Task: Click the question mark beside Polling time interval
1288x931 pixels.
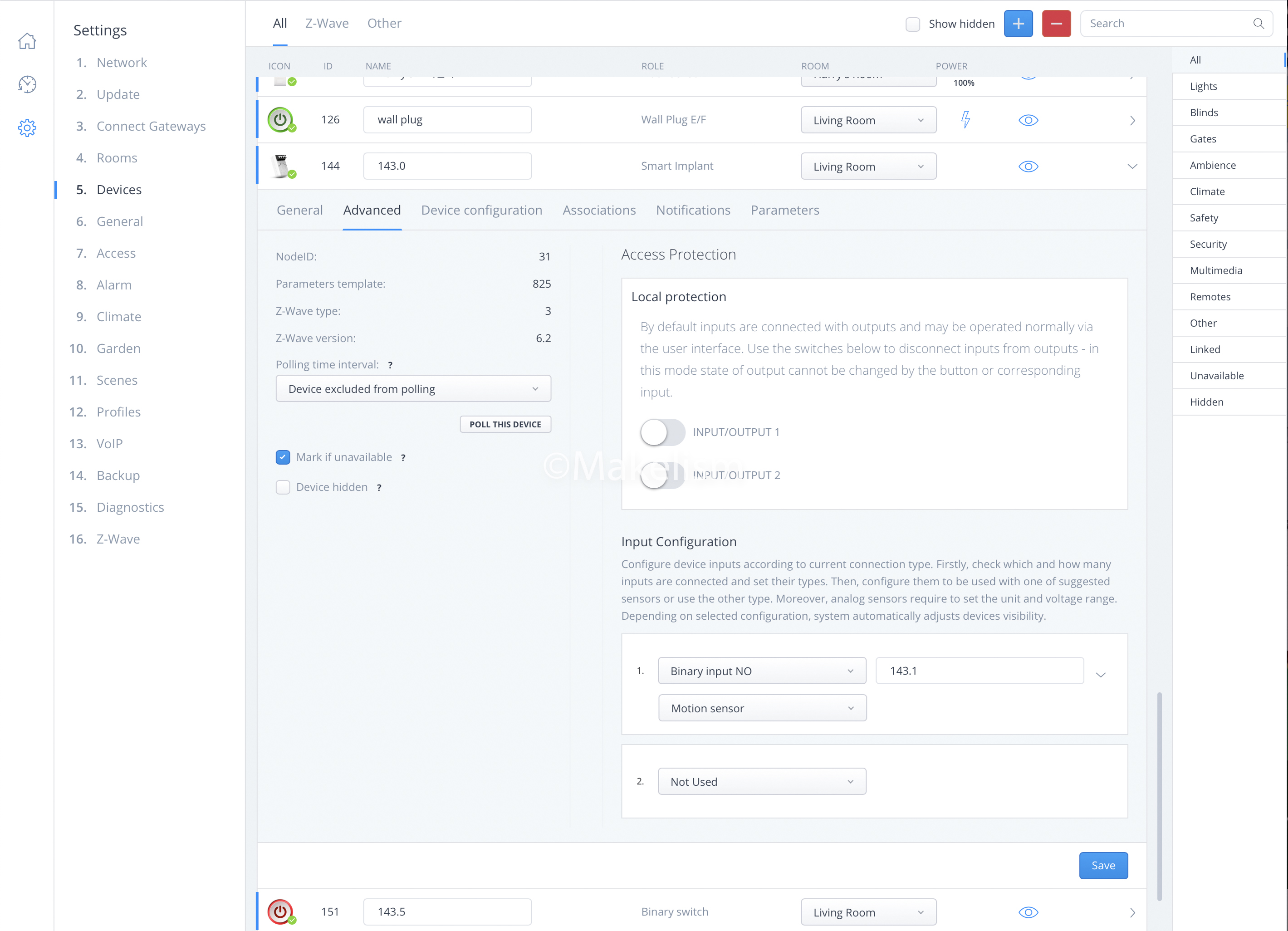Action: 390,365
